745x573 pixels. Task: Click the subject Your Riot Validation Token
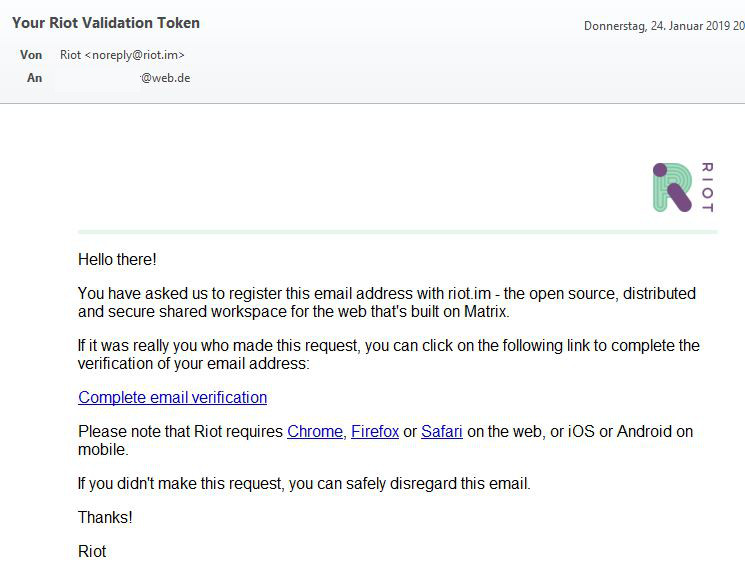(106, 22)
